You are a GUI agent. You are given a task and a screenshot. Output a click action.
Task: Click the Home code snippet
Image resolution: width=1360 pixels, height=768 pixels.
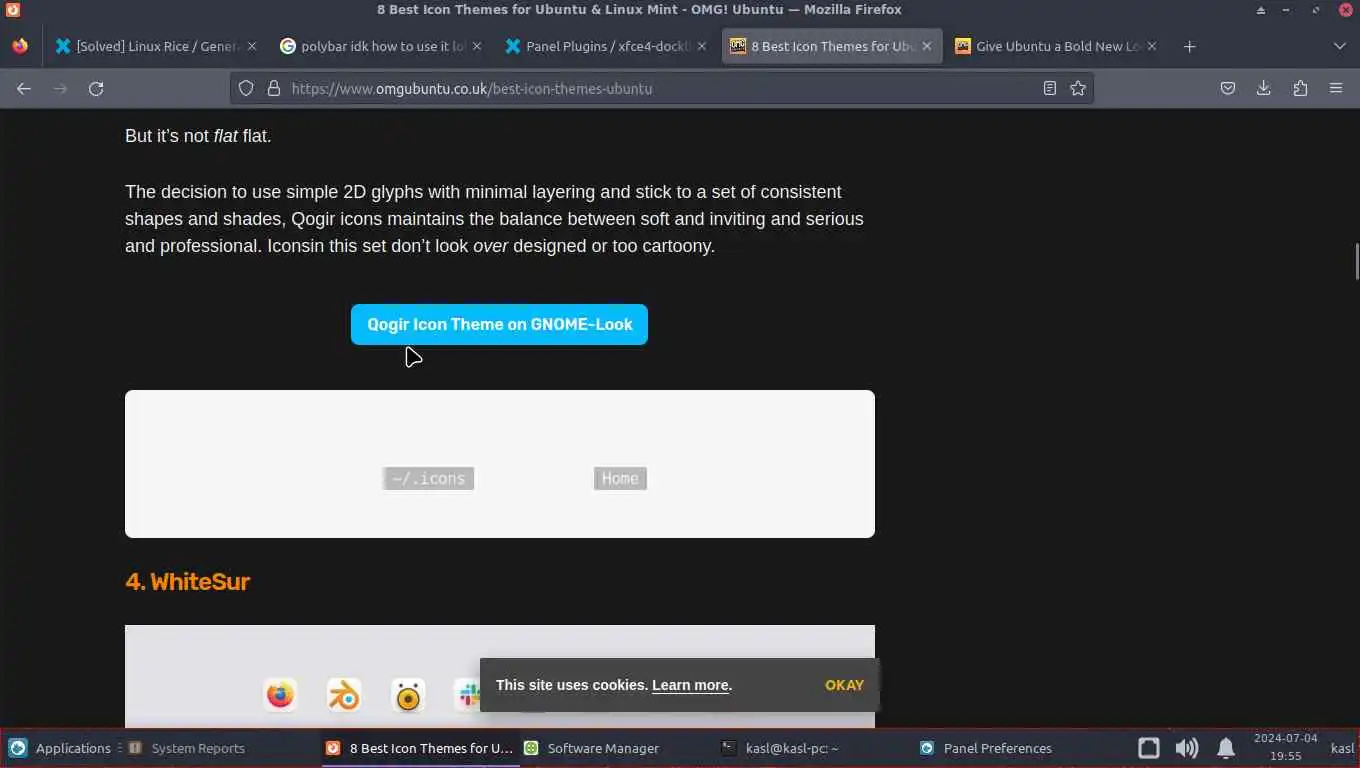(x=620, y=478)
